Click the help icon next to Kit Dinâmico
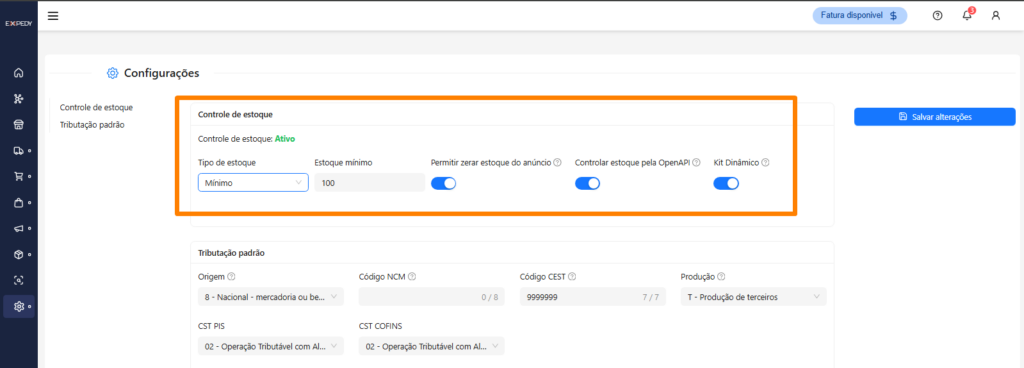This screenshot has height=368, width=1024. point(765,162)
